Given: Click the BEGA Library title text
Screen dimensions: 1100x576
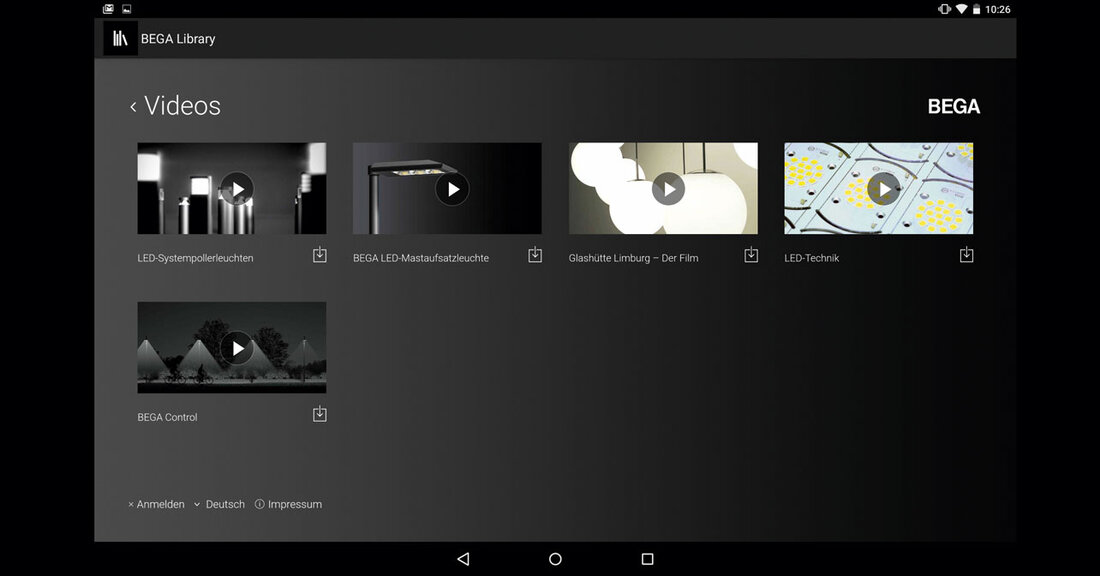Looking at the screenshot, I should pyautogui.click(x=178, y=39).
